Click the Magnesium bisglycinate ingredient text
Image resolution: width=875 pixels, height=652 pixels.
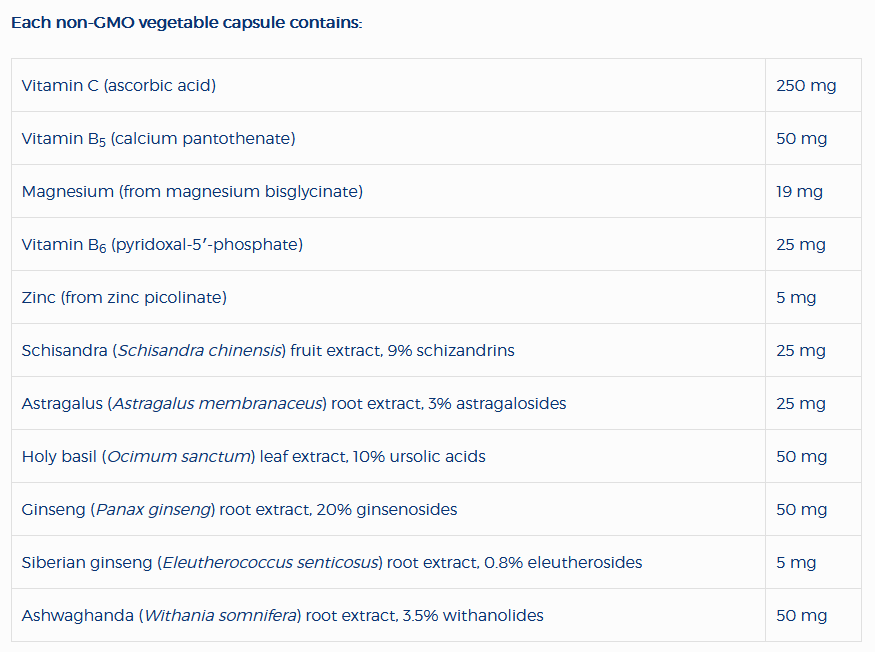click(192, 191)
